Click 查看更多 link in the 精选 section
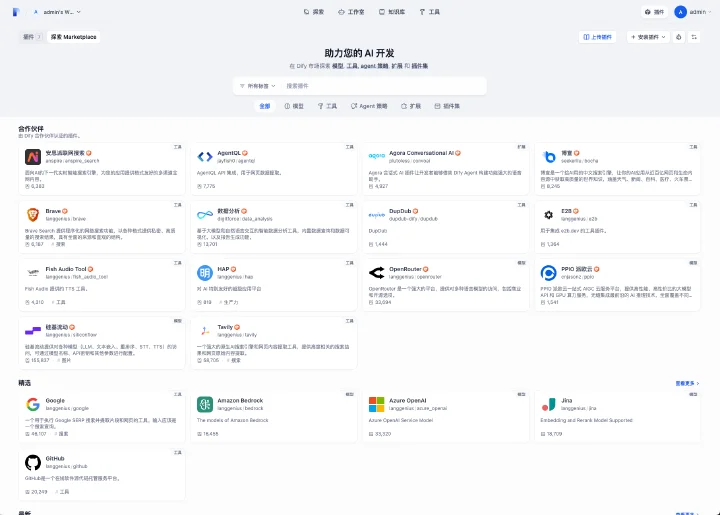 pos(687,383)
